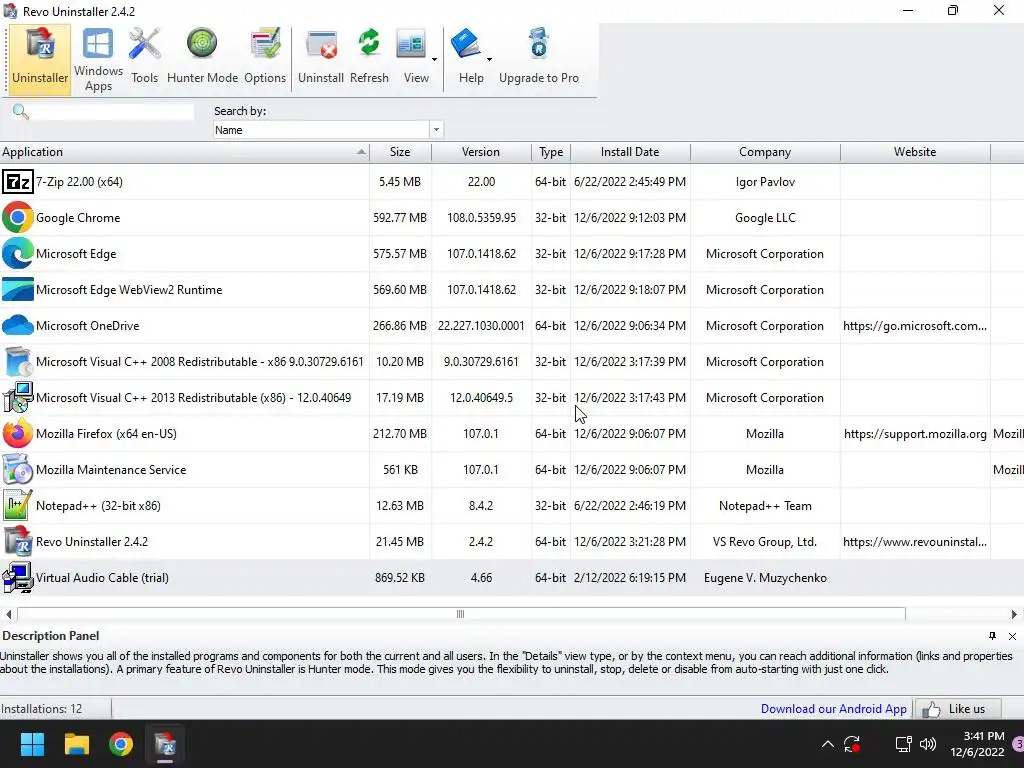Switch to Windows Apps view
The image size is (1024, 768).
click(98, 59)
